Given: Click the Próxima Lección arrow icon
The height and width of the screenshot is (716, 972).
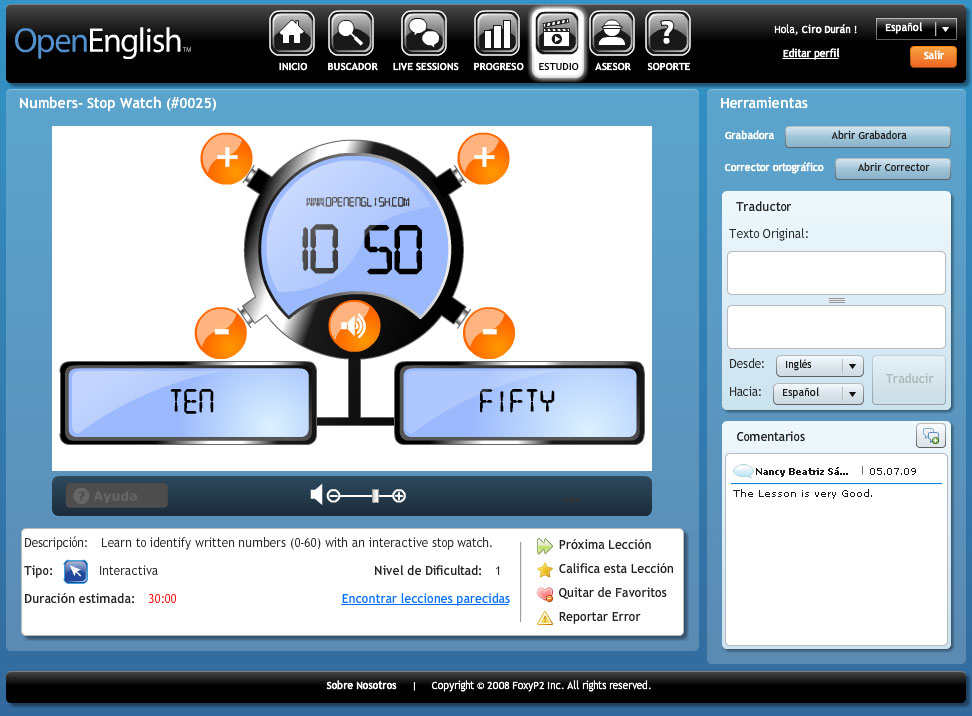Looking at the screenshot, I should [x=545, y=546].
